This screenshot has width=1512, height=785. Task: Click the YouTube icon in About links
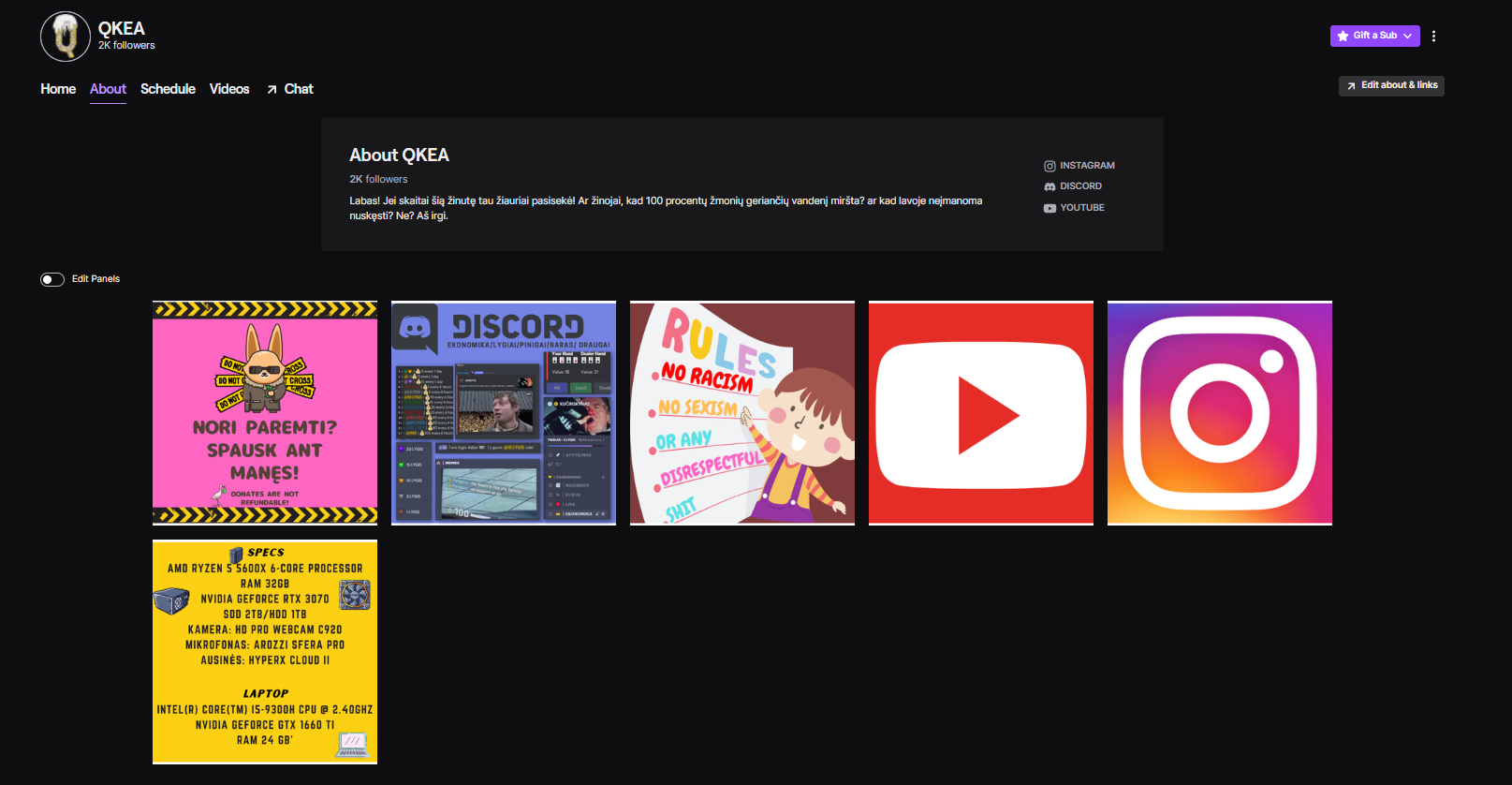click(x=1050, y=208)
